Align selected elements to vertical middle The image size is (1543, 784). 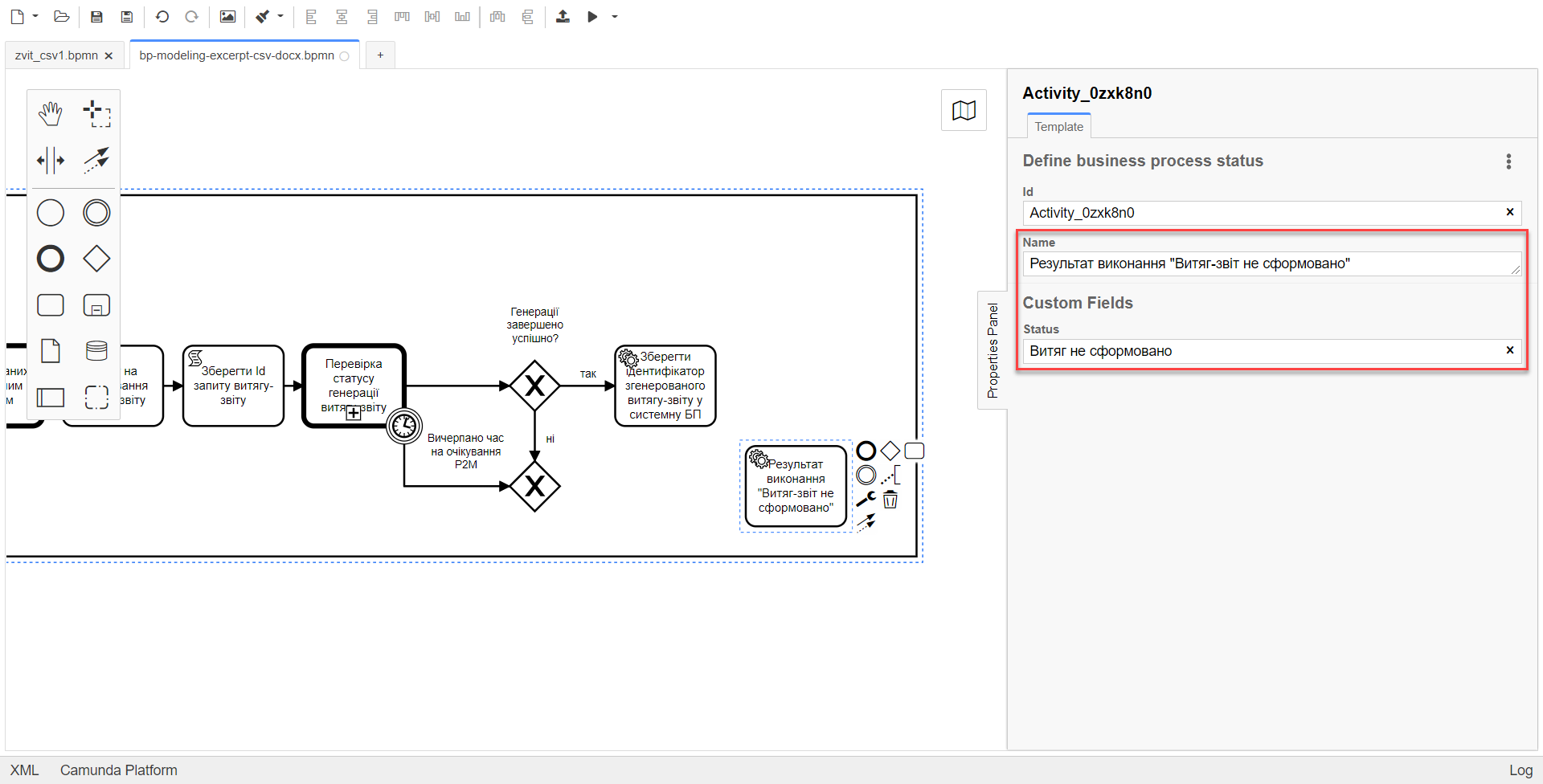point(432,17)
